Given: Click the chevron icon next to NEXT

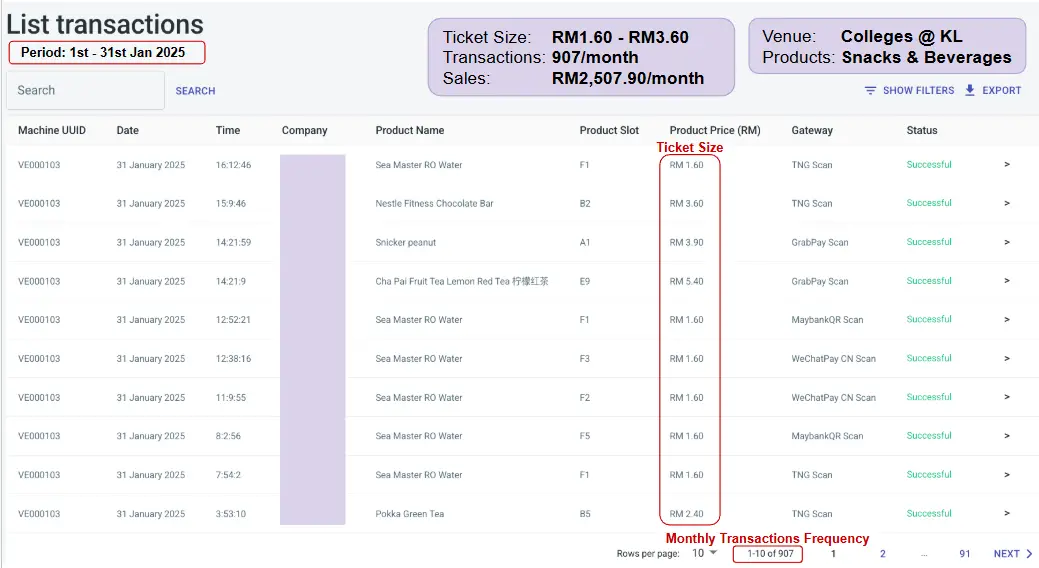Looking at the screenshot, I should point(1029,553).
